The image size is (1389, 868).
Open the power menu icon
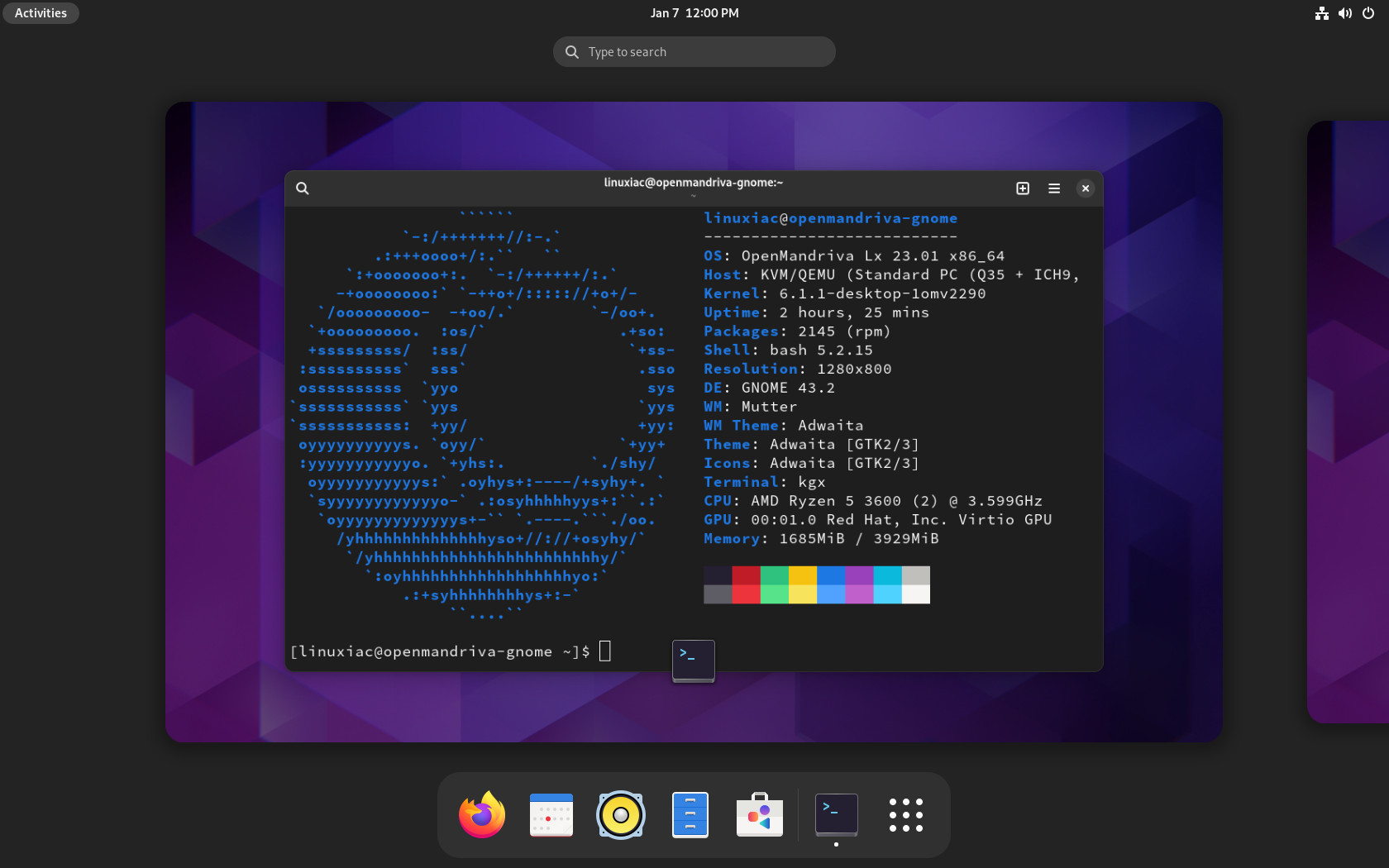pos(1368,13)
